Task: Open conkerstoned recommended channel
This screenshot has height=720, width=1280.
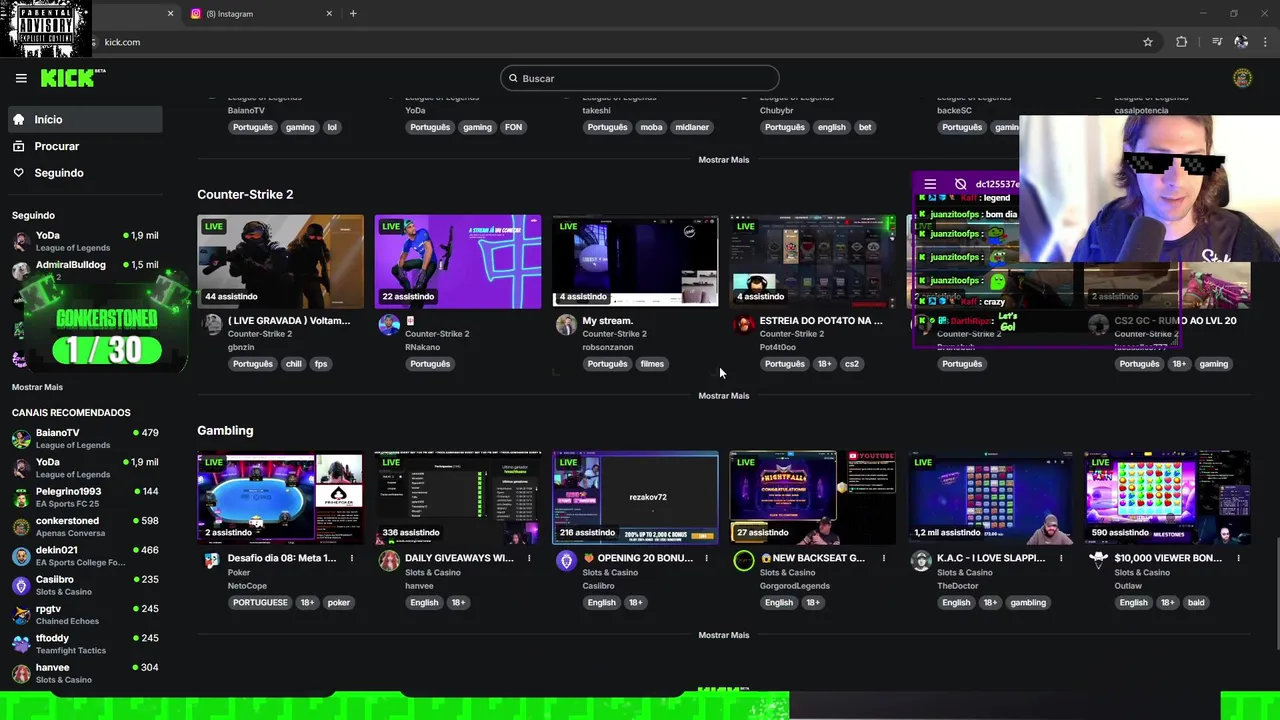Action: (x=85, y=526)
